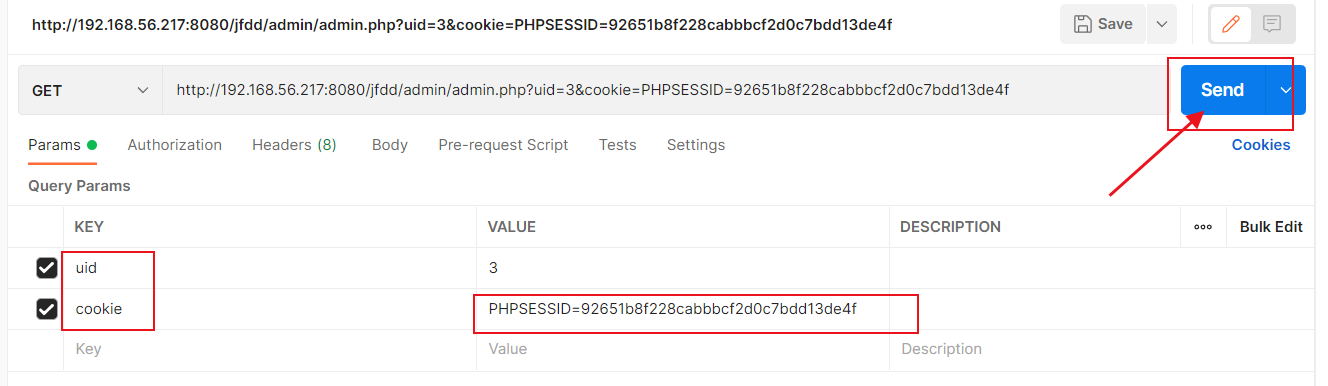Screen dimensions: 1328x386
Task: Click the Save disk icon button
Action: [1103, 24]
